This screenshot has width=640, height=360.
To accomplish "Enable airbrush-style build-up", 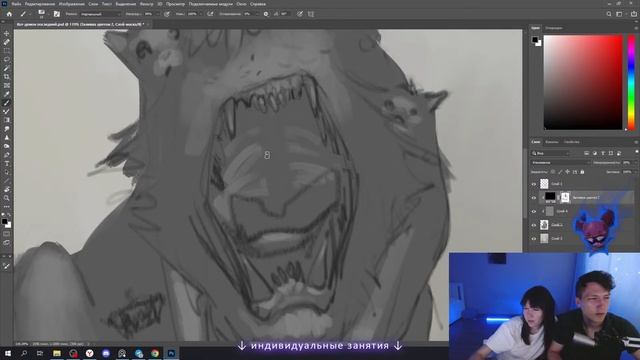I will click(210, 14).
